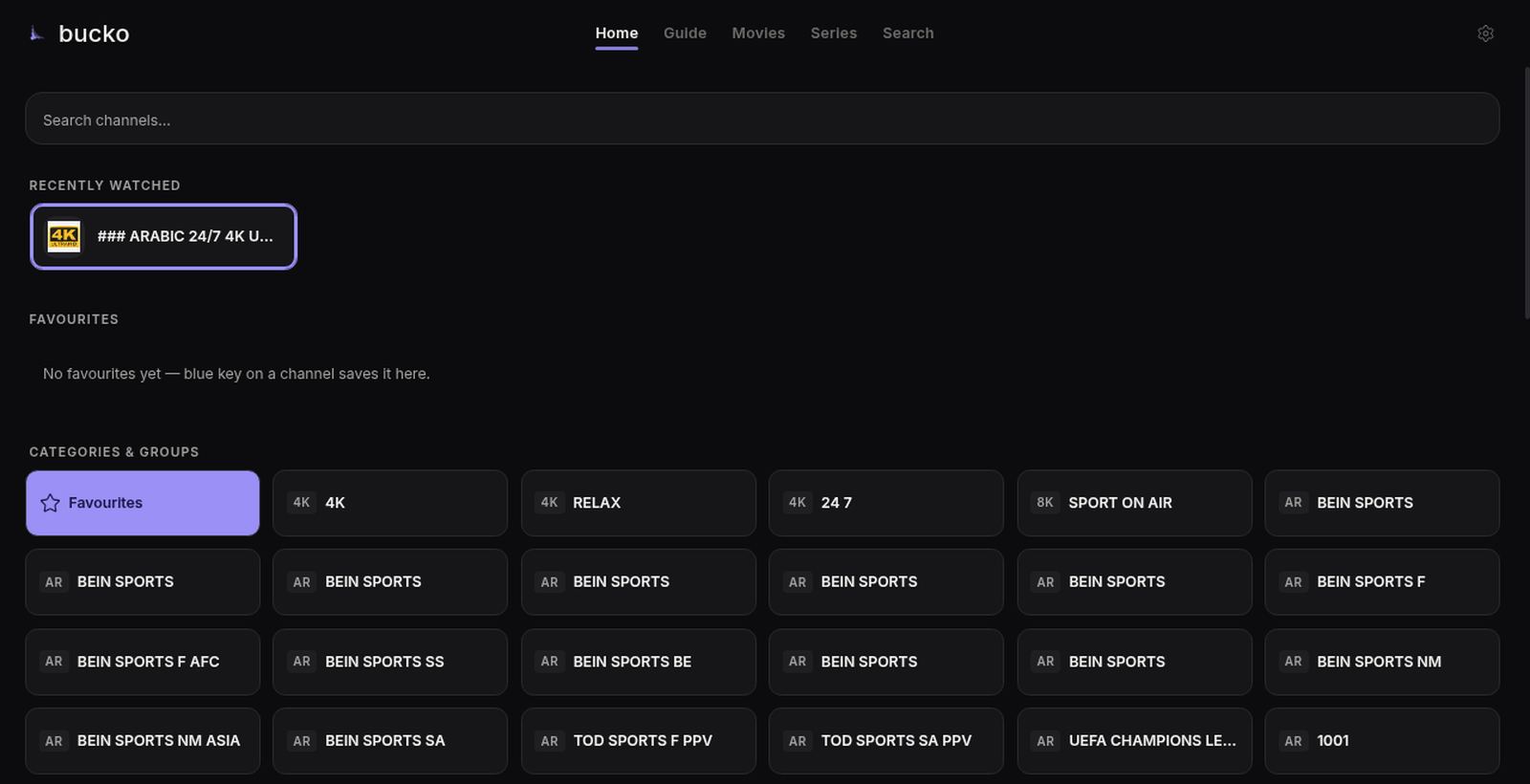Viewport: 1530px width, 784px height.
Task: Click the 4K Ultra HD channel thumbnail
Action: [64, 236]
